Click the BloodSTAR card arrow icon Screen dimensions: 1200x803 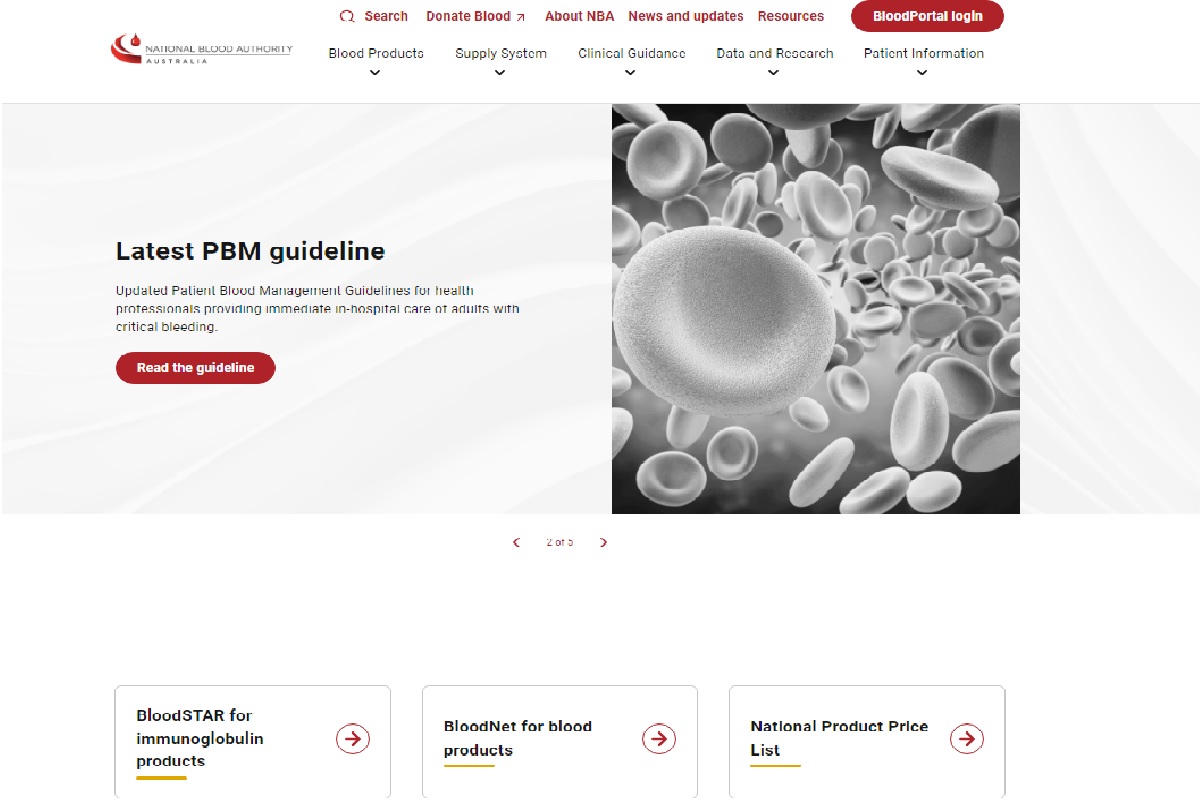tap(353, 739)
